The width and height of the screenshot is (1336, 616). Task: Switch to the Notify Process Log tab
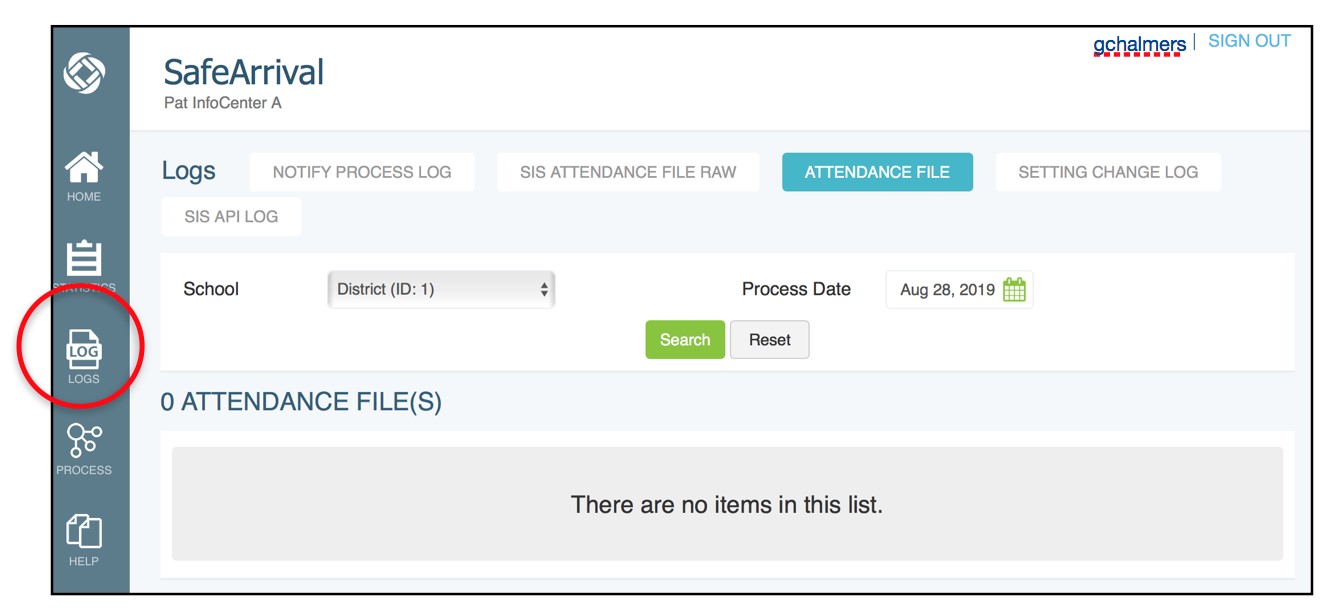(x=362, y=171)
